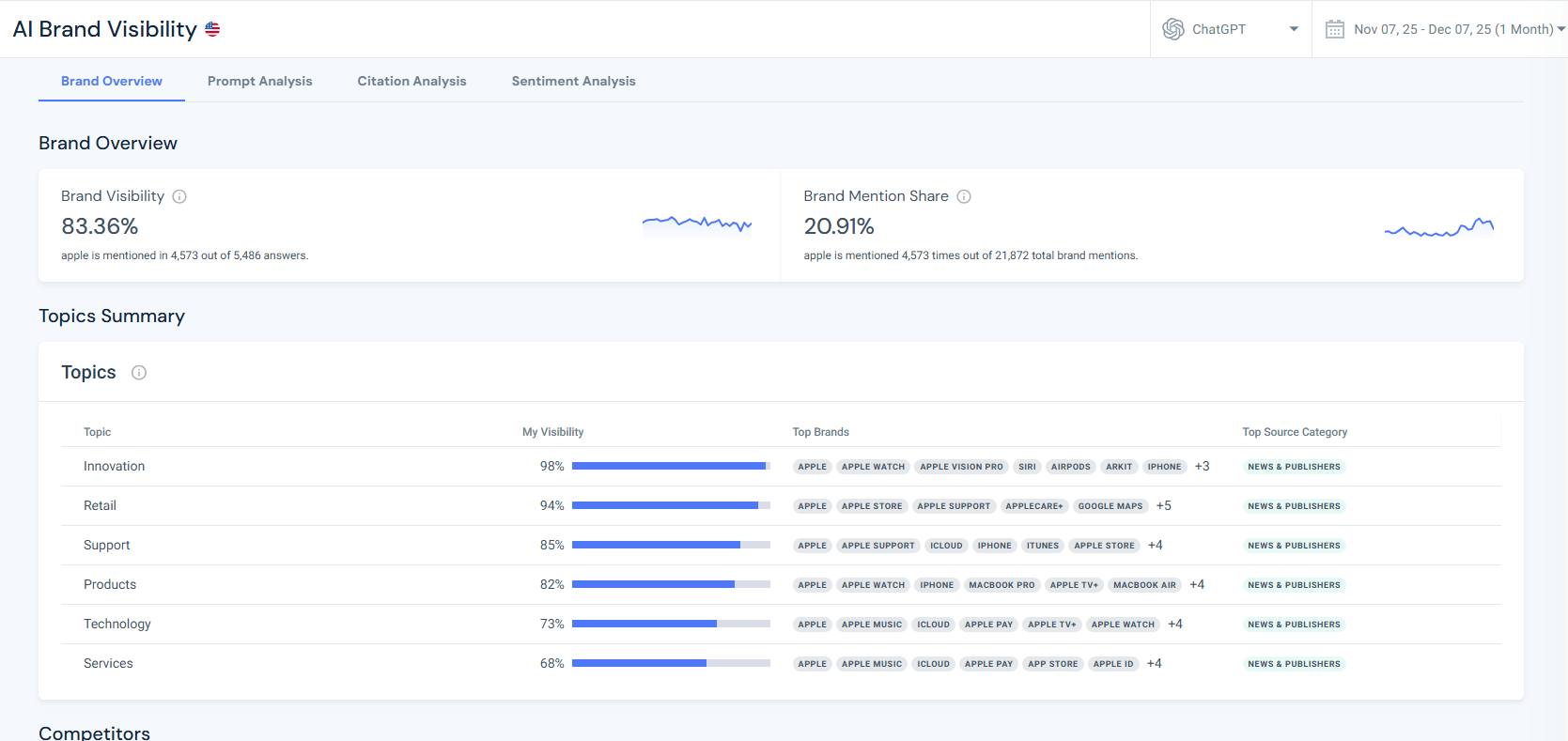Image resolution: width=1568 pixels, height=741 pixels.
Task: Open the ChatGPT model dropdown
Action: 1231,29
